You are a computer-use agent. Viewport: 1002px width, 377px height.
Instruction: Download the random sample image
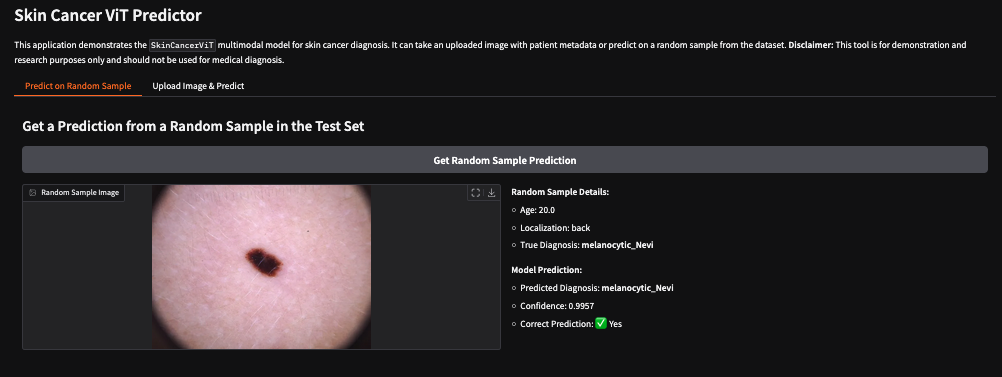[x=491, y=192]
